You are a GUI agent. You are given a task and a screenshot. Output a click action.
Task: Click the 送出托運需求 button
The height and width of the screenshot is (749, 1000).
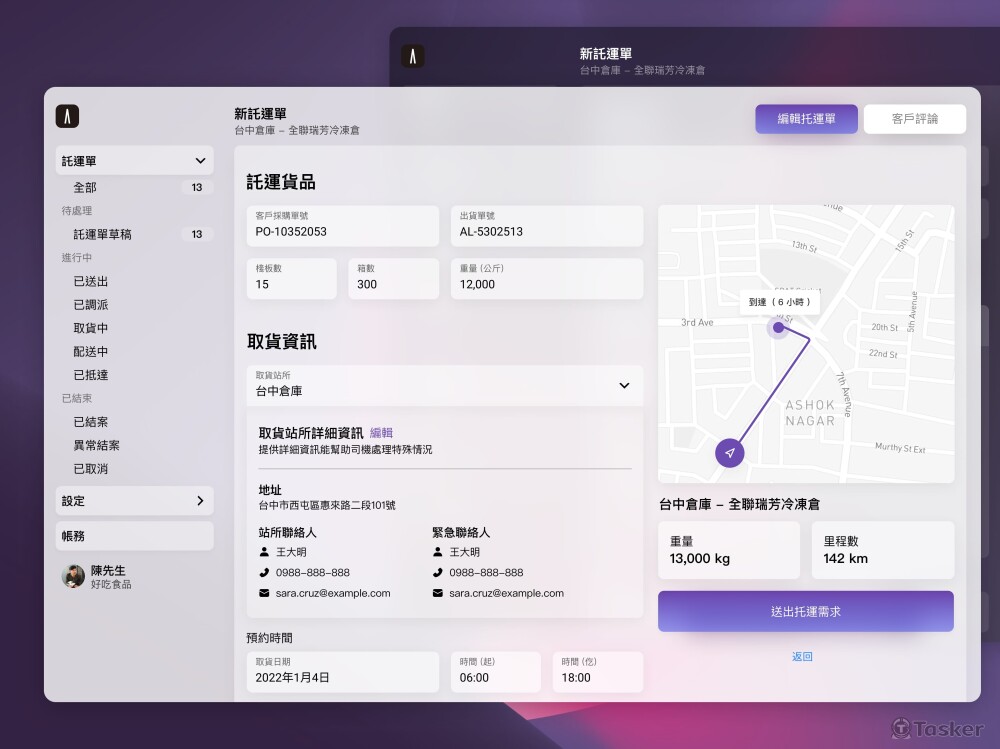coord(805,611)
